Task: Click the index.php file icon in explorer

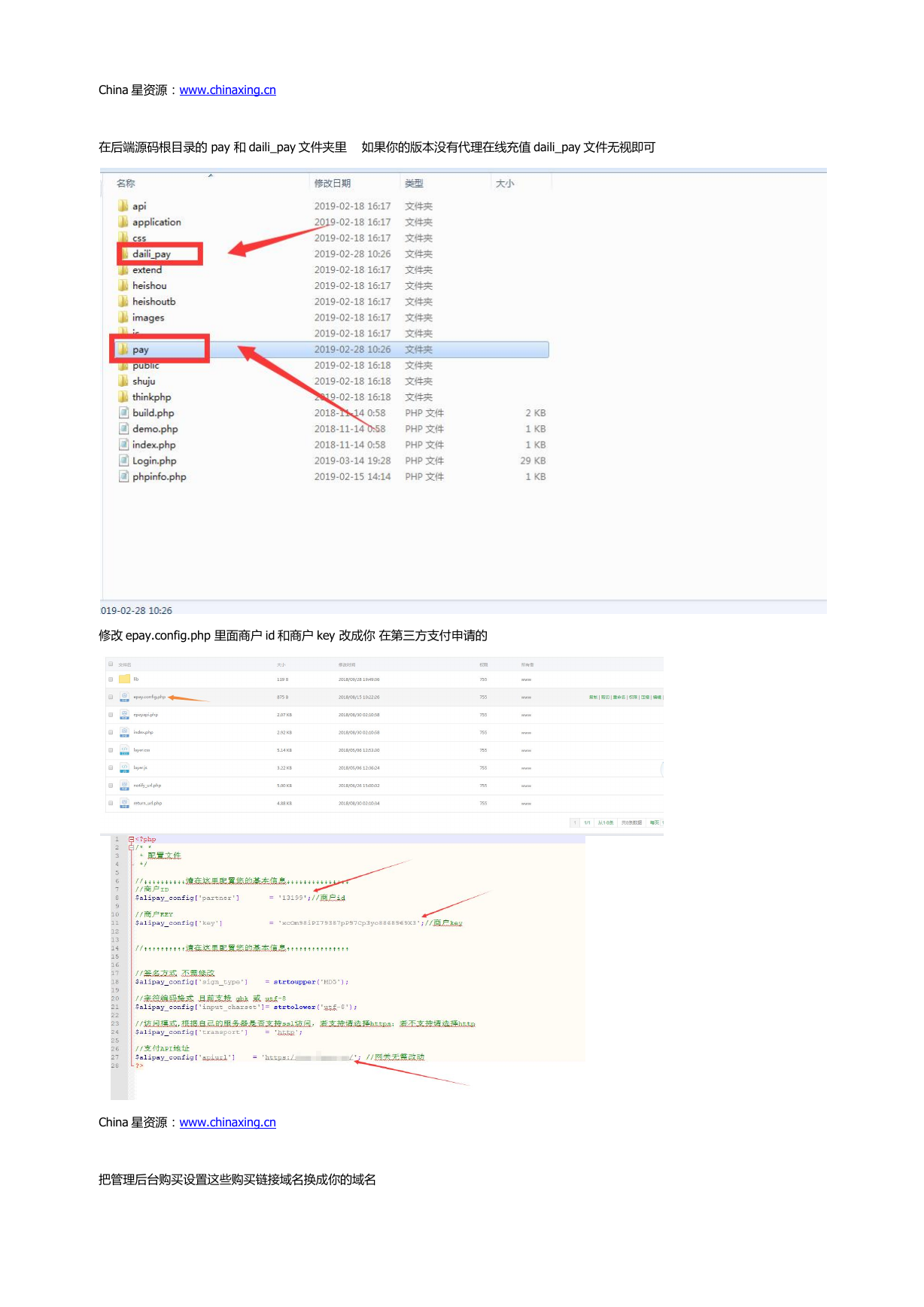Action: click(123, 444)
